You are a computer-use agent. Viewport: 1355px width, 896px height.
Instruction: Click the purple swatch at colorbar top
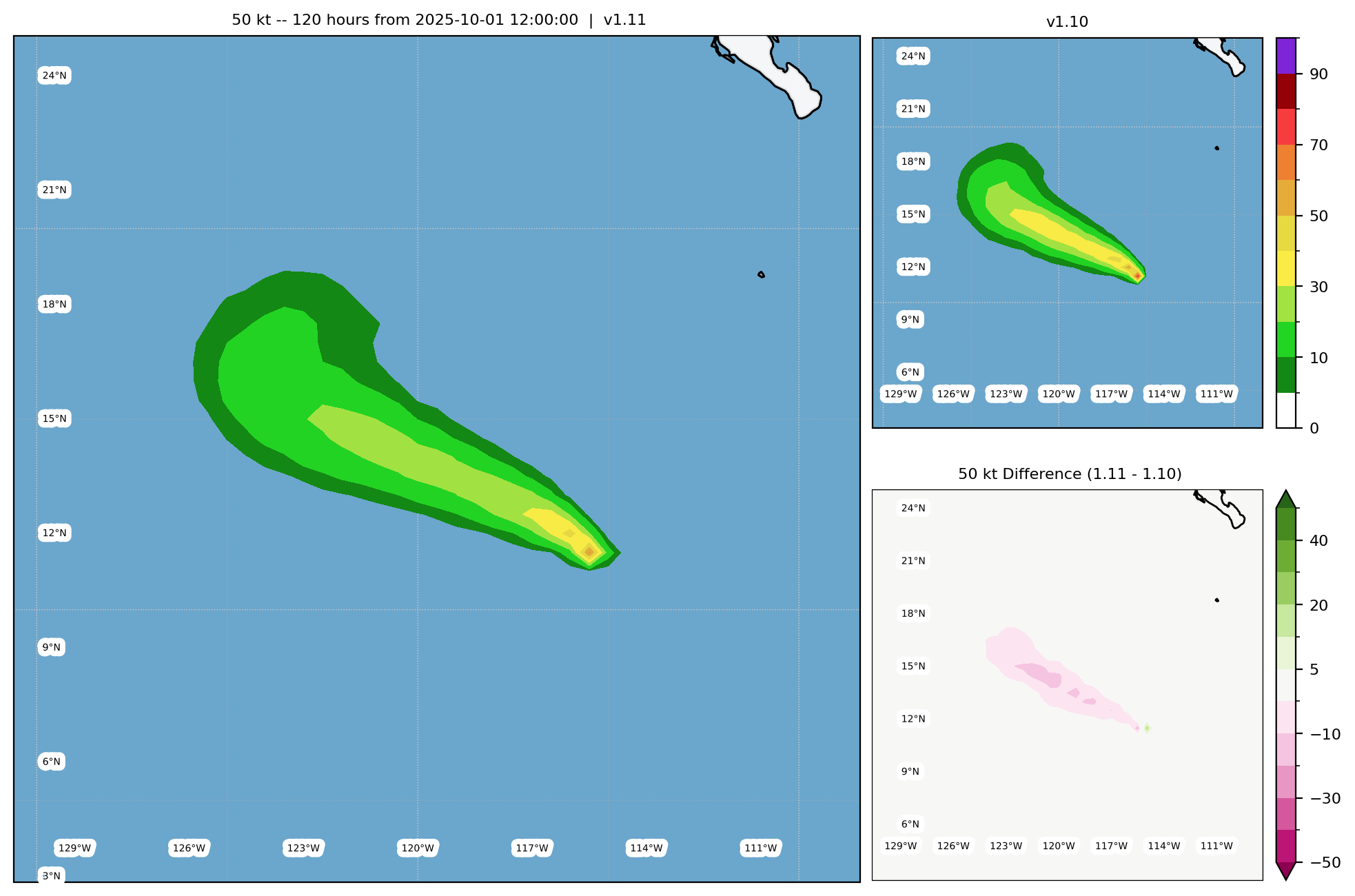pos(1286,55)
